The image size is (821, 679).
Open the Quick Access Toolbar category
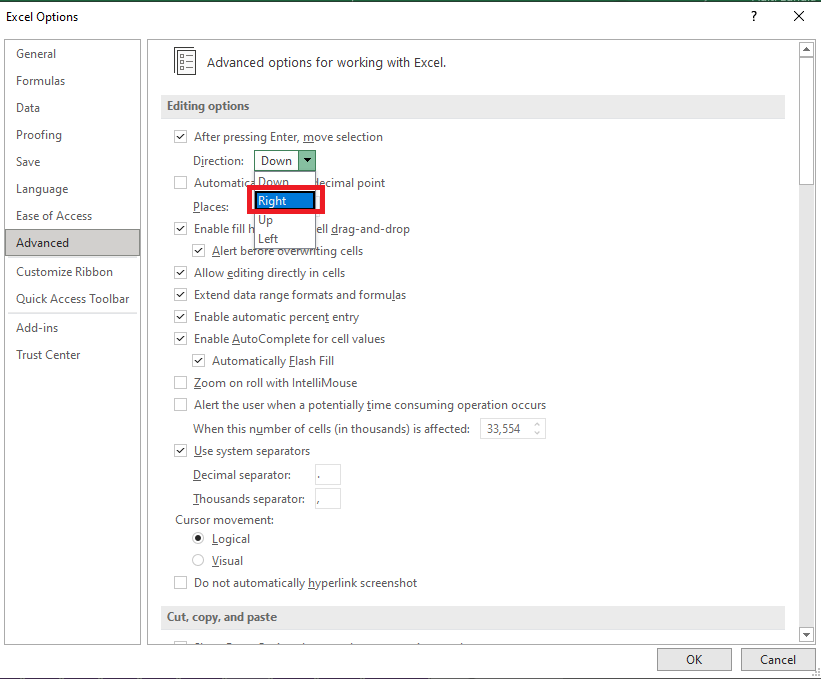(x=72, y=299)
